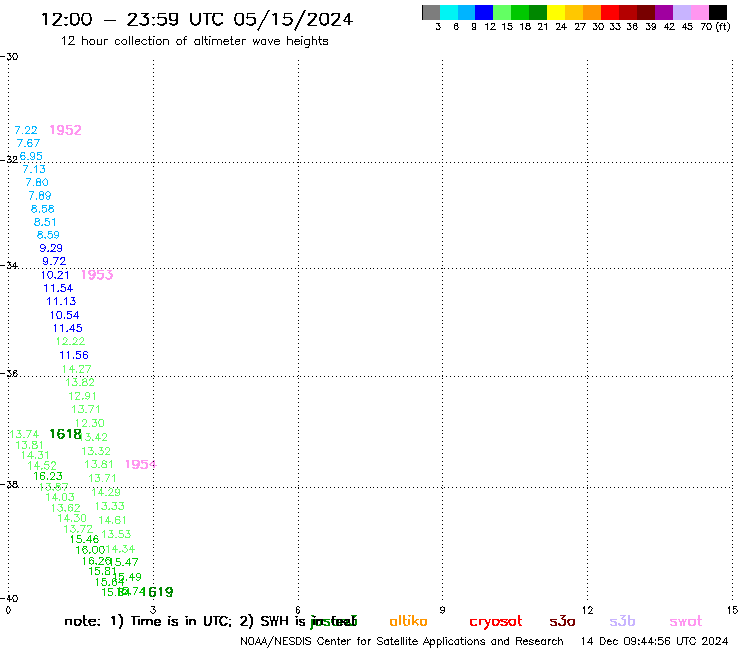Click the pink swot time label 1952
The image size is (740, 650).
[x=66, y=130]
